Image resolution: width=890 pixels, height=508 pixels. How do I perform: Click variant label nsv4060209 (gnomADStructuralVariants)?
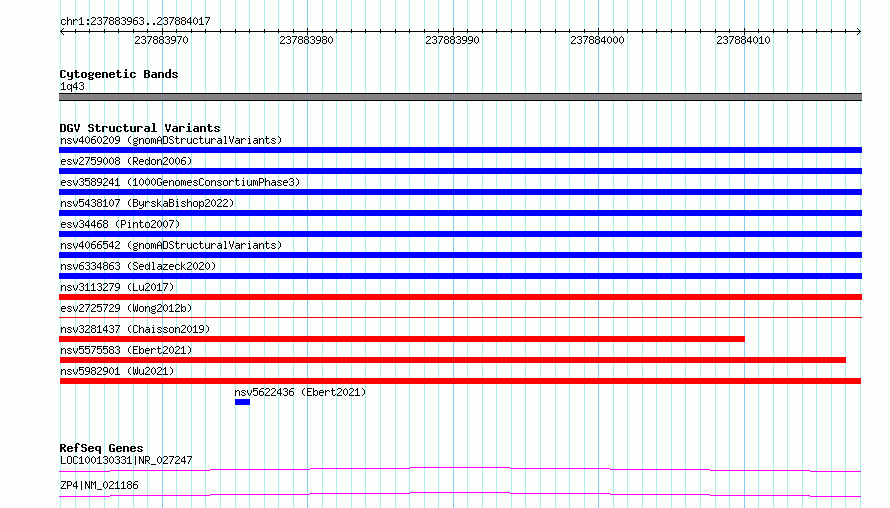(x=171, y=140)
